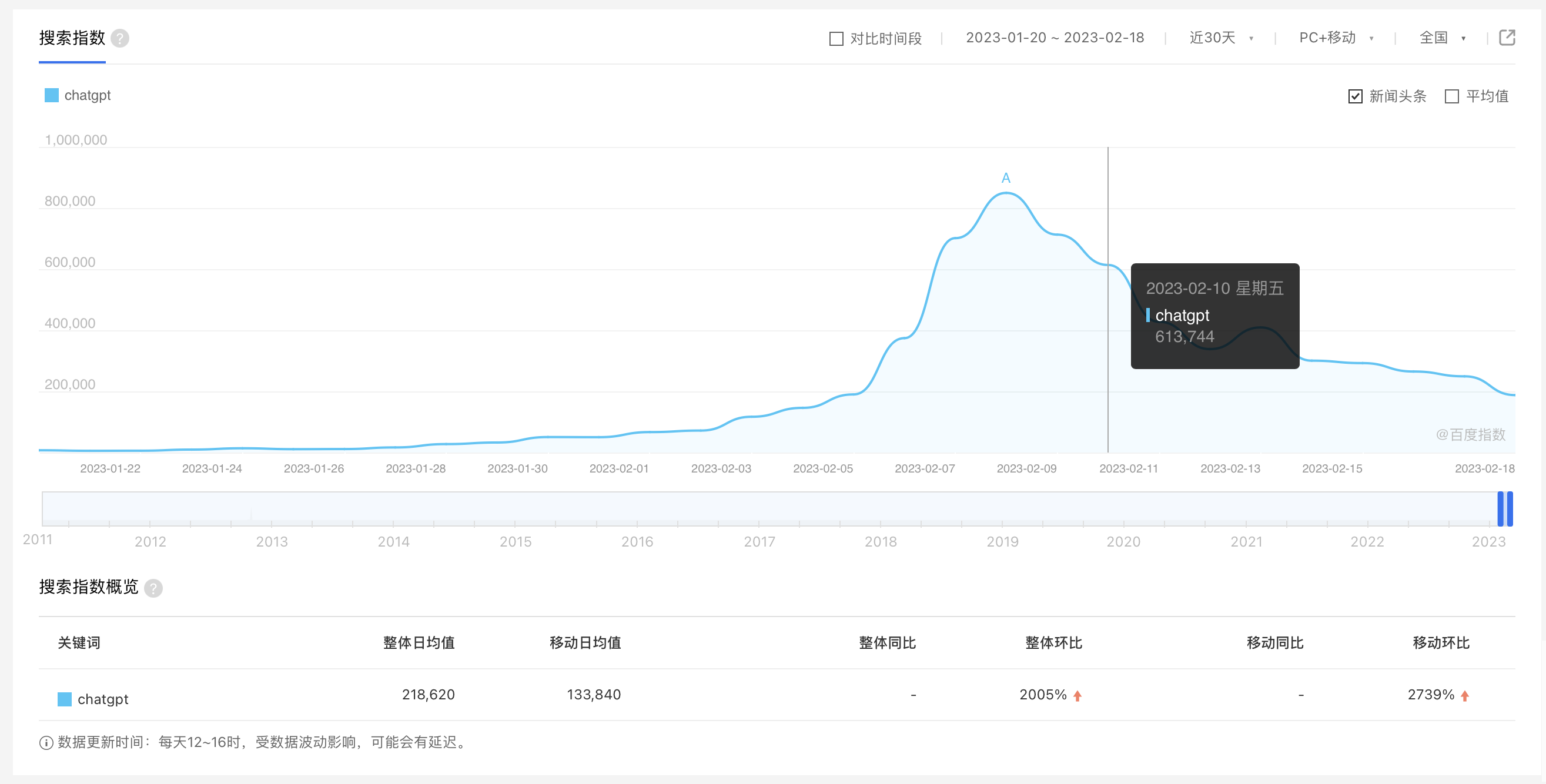Click the help icon beside 搜索指数 title
Viewport: 1546px width, 784px height.
tap(120, 38)
